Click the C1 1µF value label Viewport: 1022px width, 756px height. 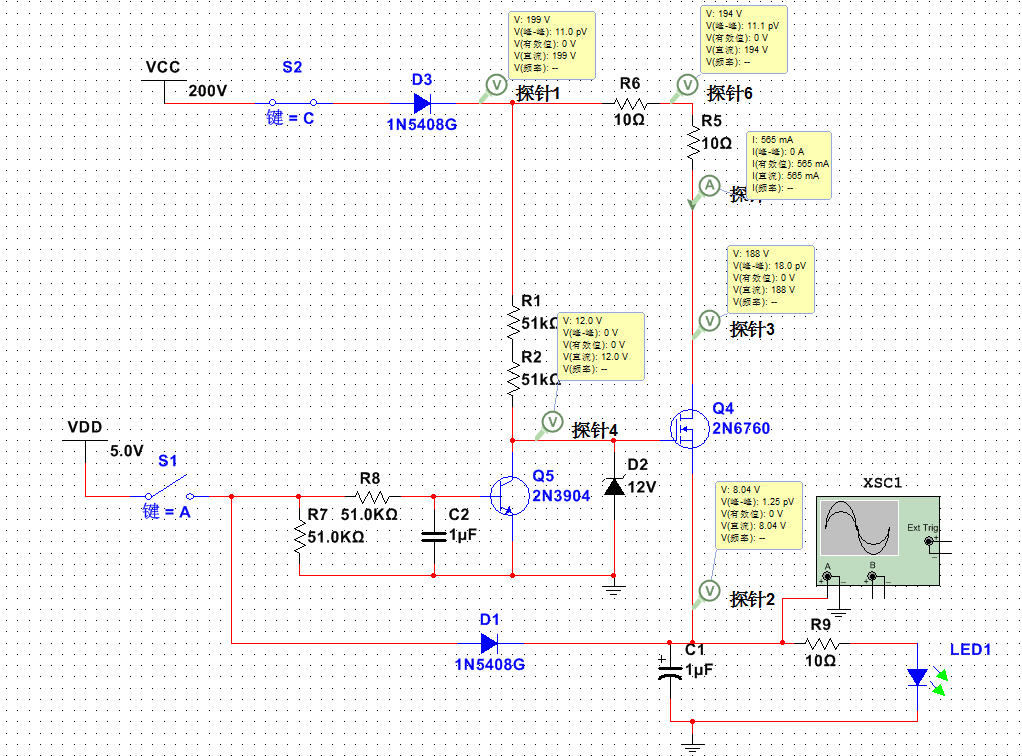[699, 669]
